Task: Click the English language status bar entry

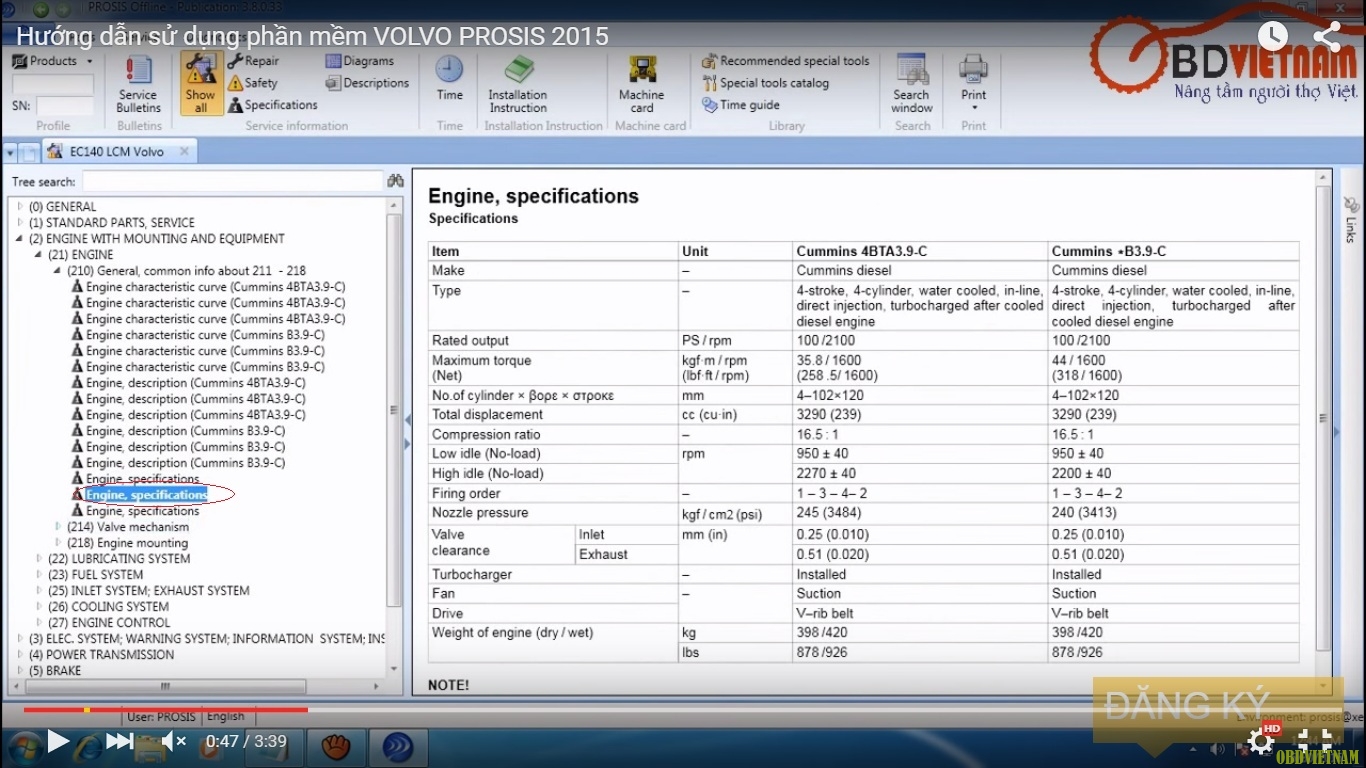Action: (226, 716)
